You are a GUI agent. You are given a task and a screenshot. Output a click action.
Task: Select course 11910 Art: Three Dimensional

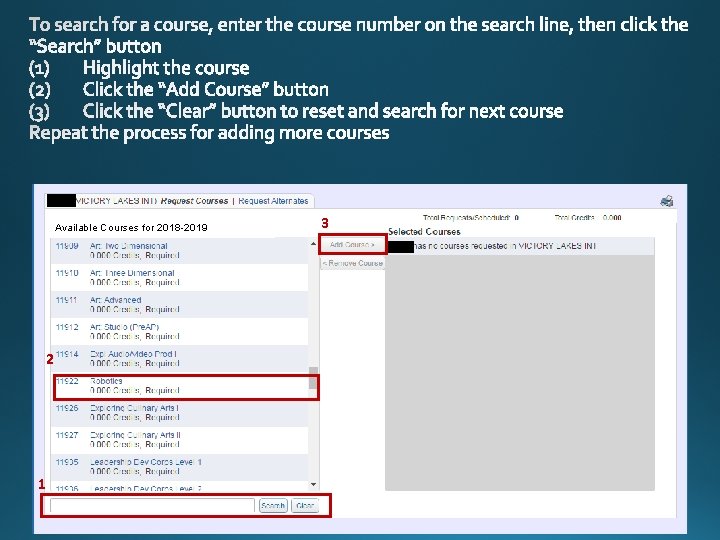click(x=180, y=278)
